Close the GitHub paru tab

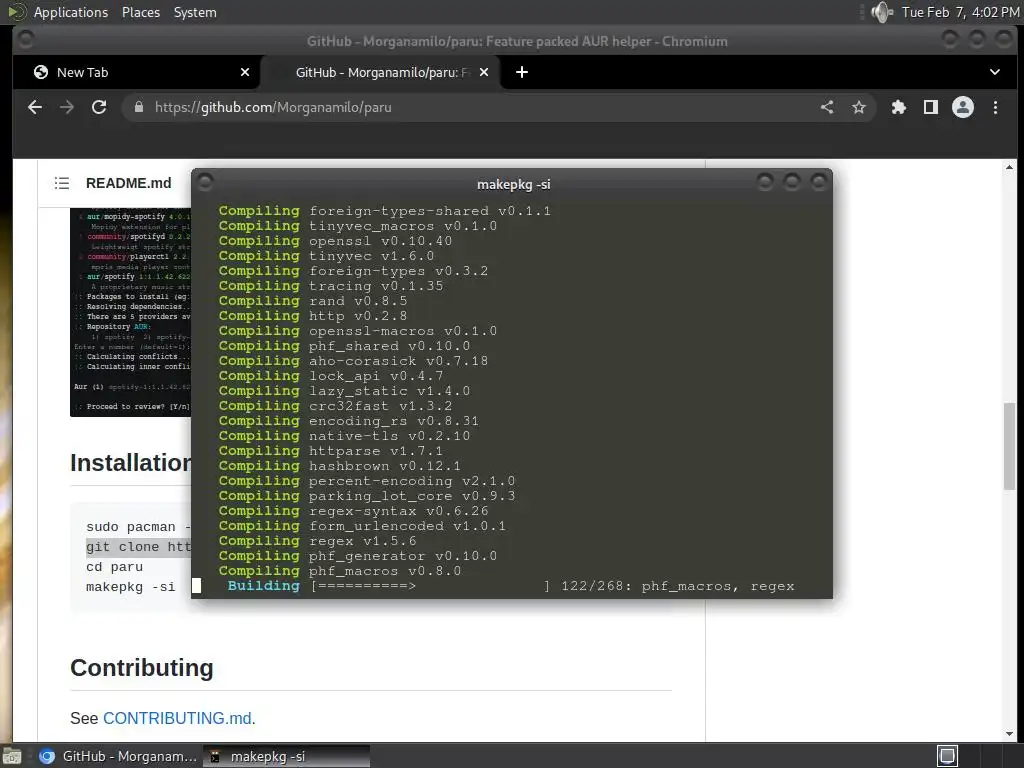point(484,72)
